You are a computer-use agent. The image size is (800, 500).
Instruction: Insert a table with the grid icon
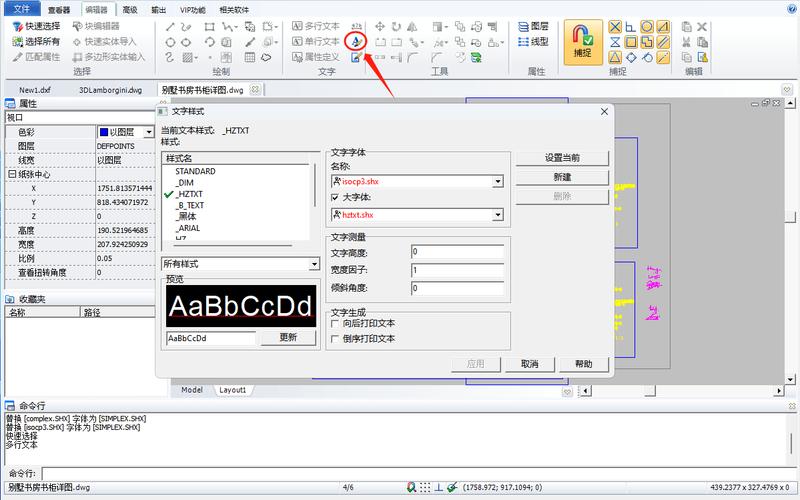click(249, 57)
